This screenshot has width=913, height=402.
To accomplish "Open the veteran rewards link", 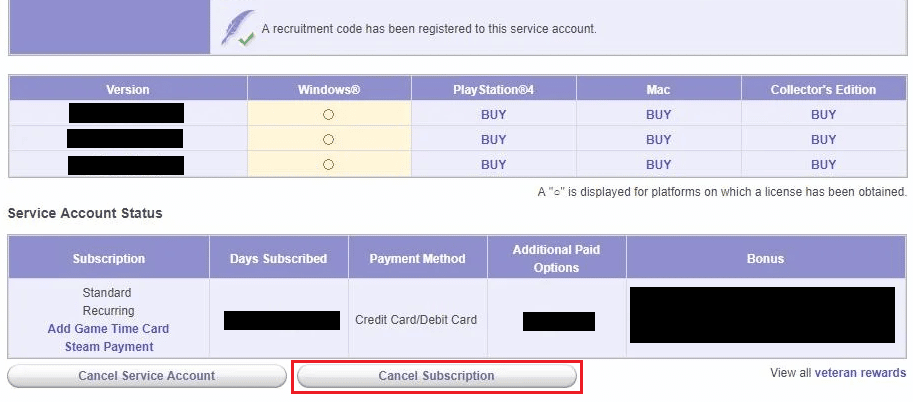I will [x=860, y=373].
